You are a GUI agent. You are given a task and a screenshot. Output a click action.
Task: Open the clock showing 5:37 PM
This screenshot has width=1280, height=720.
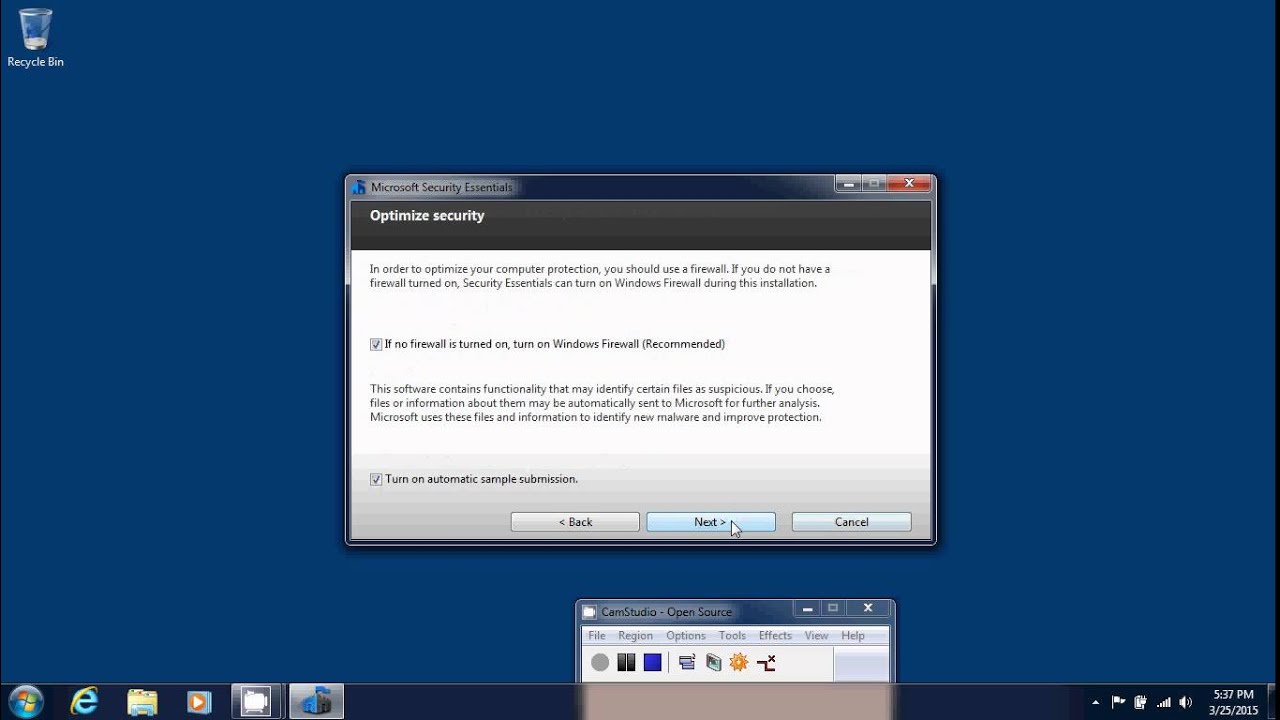click(1233, 702)
